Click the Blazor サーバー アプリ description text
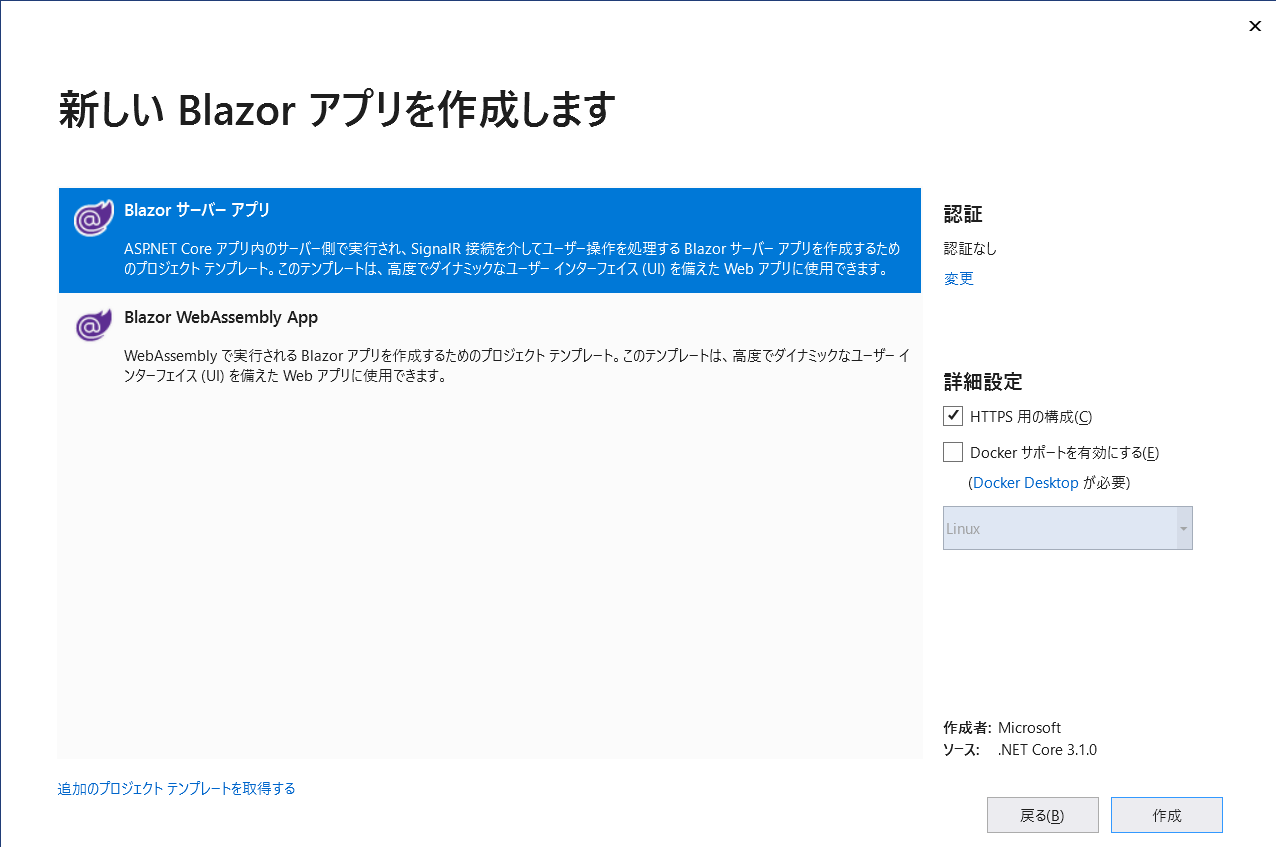Screen dimensions: 1276x847 coord(512,258)
